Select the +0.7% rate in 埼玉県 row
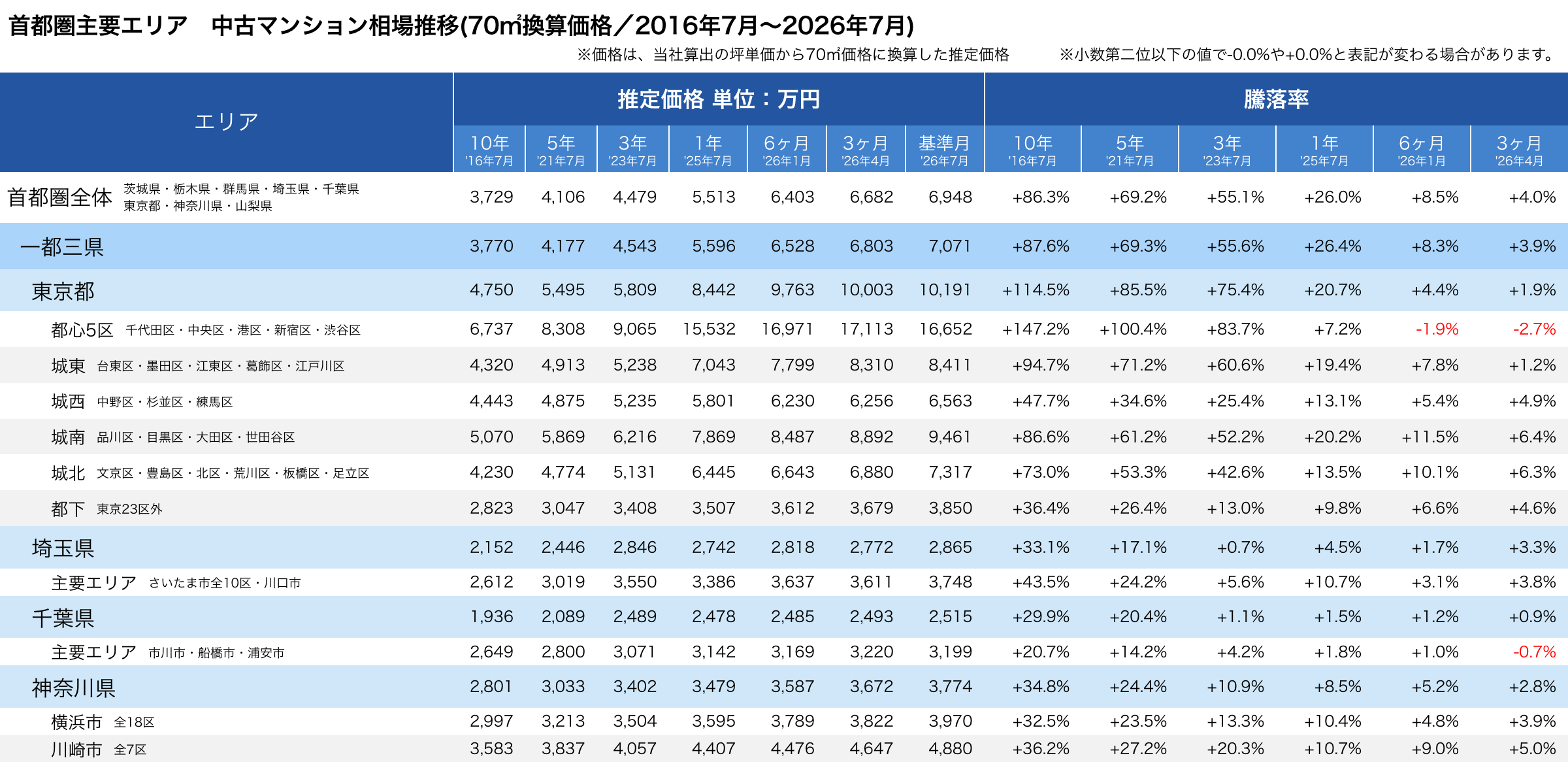 [1240, 548]
